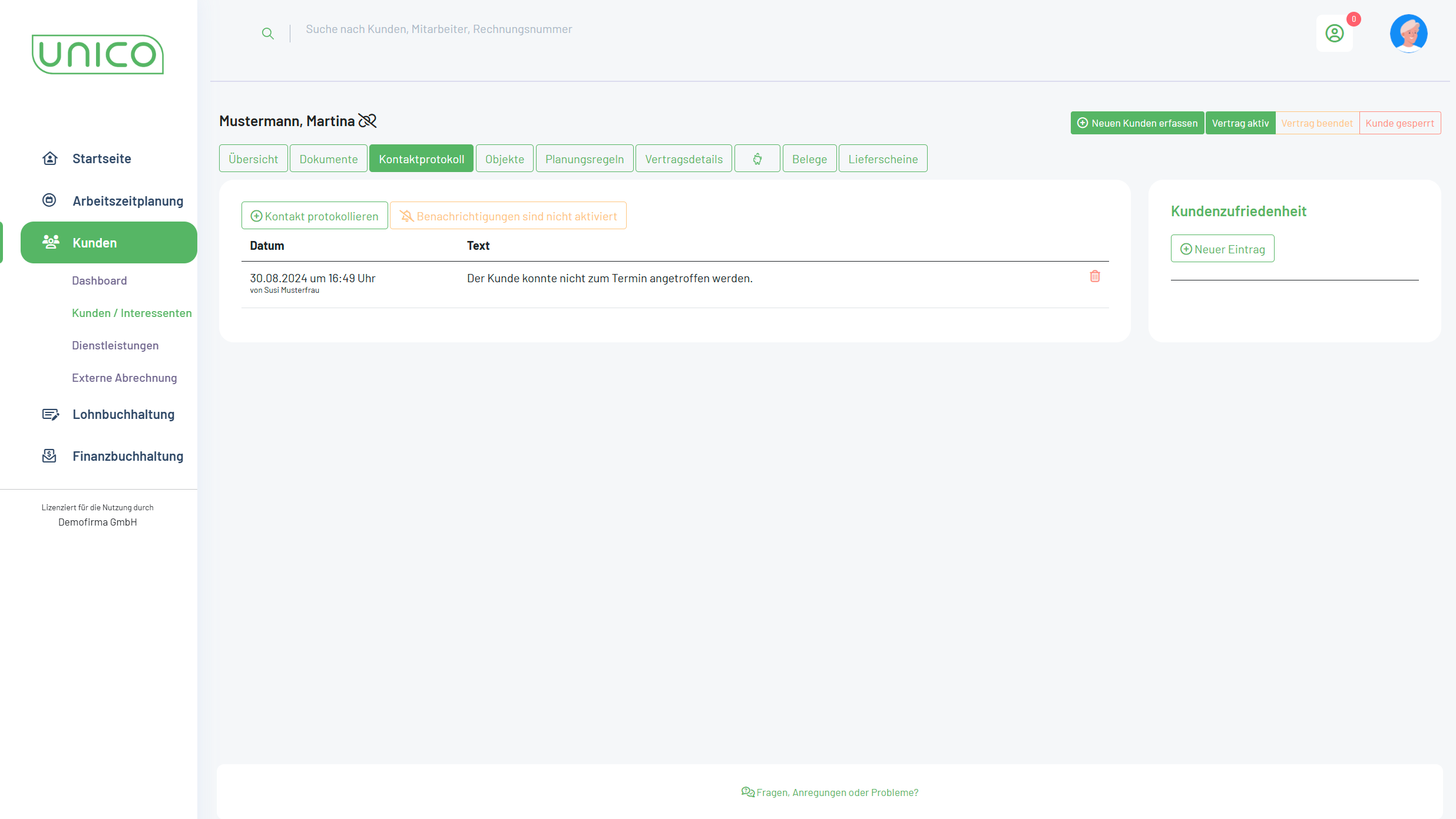This screenshot has width=1456, height=819.
Task: Click the crossed-out link icon beside the customer name
Action: [x=368, y=121]
